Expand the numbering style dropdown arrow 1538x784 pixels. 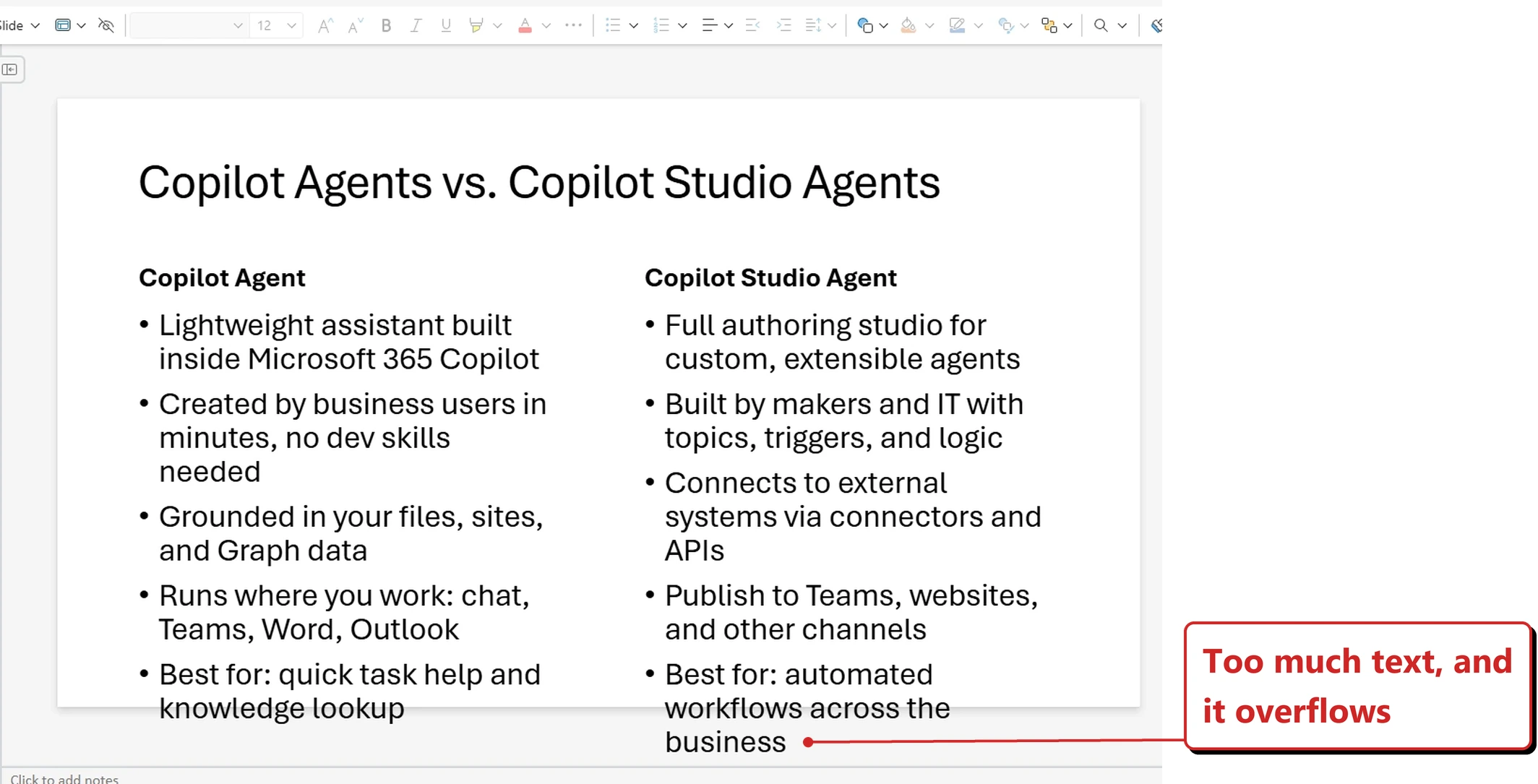click(682, 25)
